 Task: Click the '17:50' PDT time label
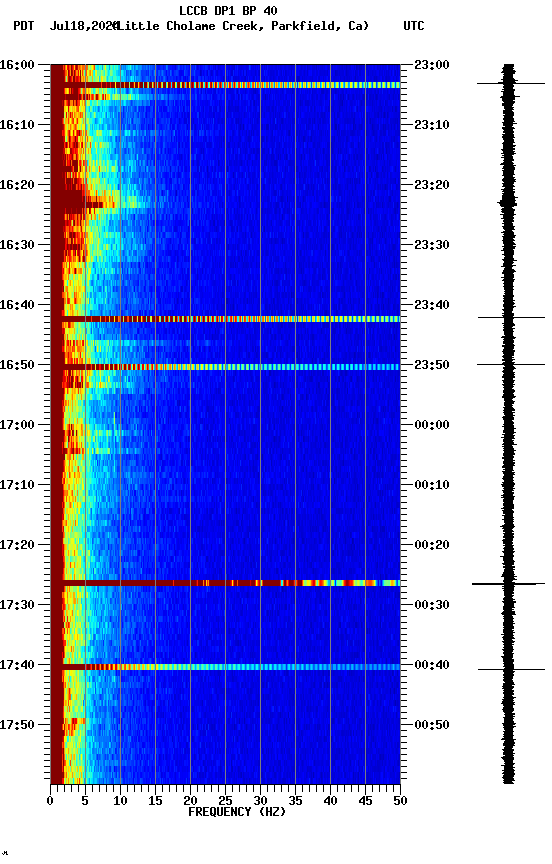(17, 725)
